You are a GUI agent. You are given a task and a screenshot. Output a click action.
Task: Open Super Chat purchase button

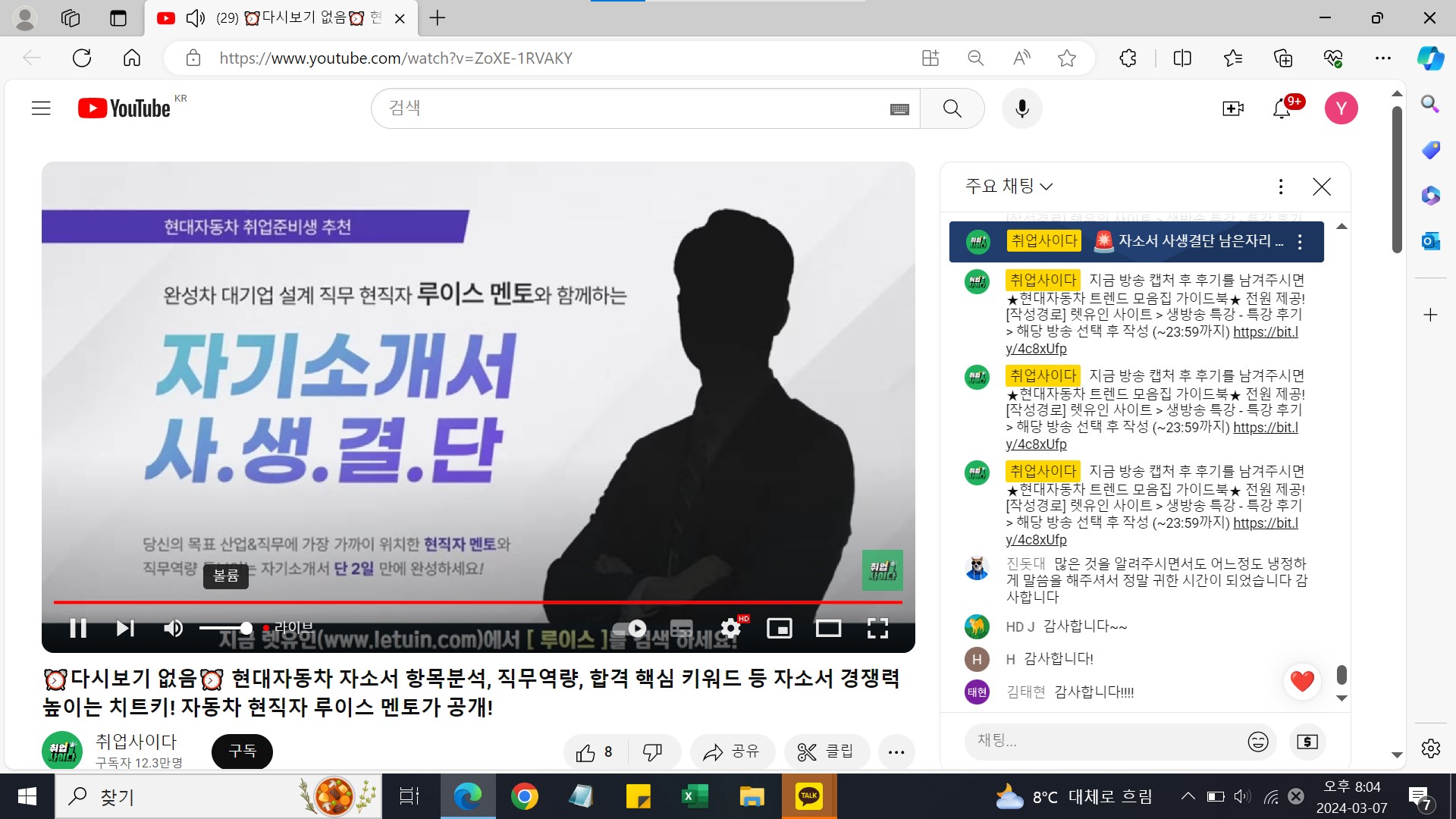1307,742
